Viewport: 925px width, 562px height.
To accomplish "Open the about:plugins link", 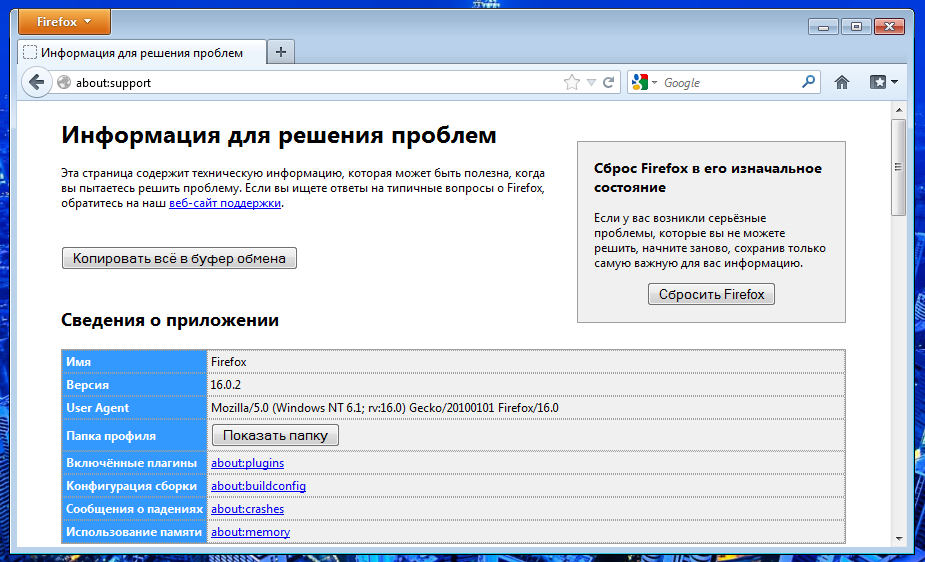I will click(x=247, y=463).
